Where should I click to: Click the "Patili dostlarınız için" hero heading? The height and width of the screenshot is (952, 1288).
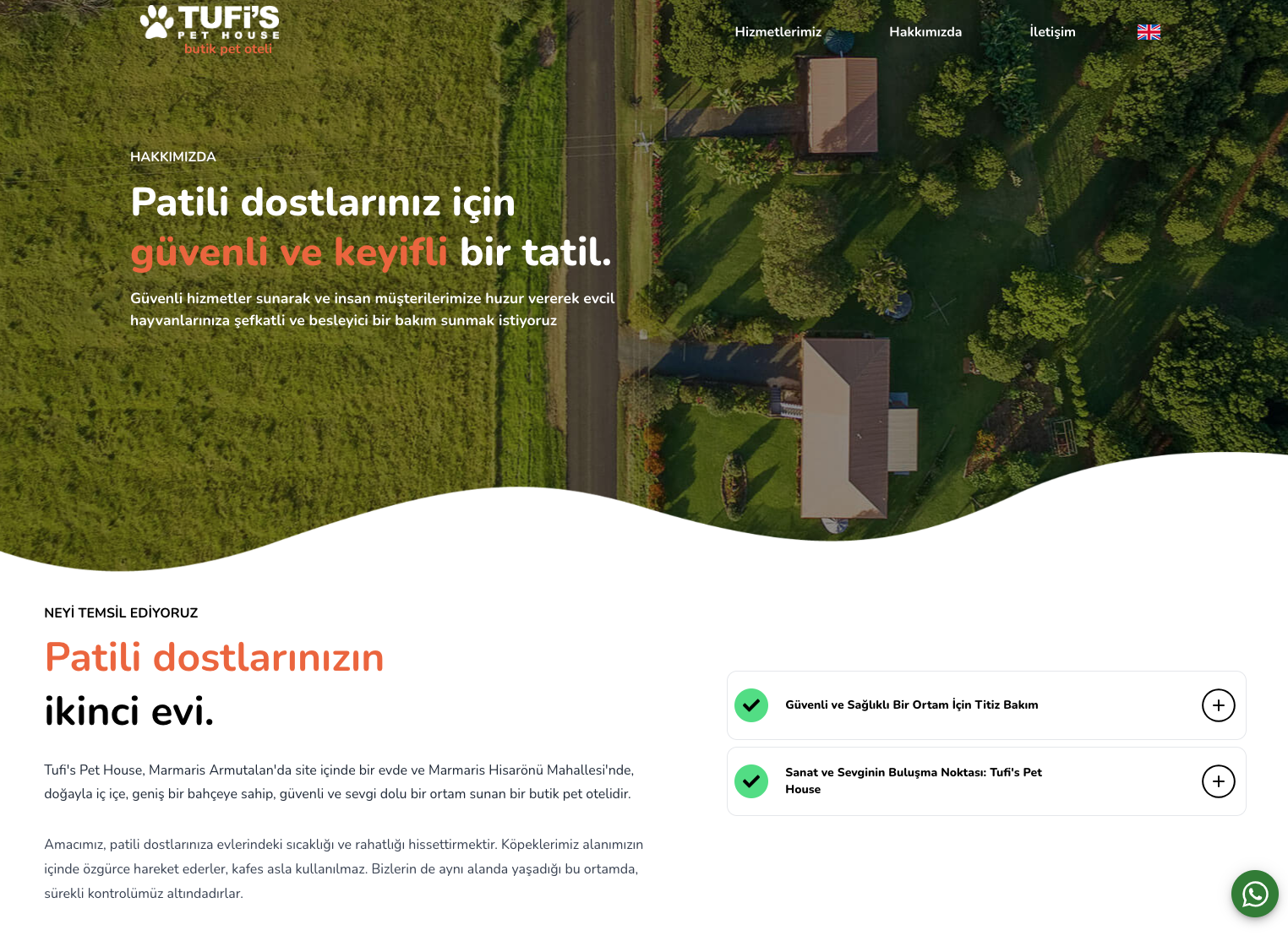click(323, 203)
